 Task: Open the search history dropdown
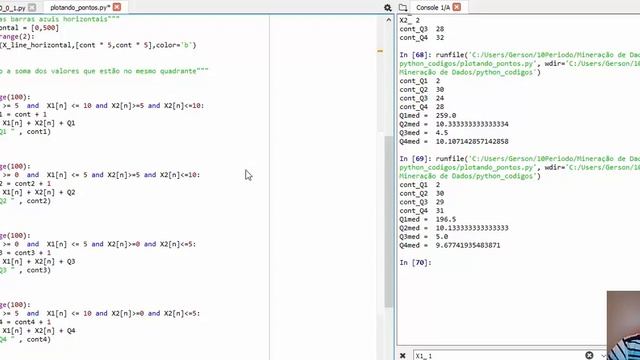click(x=603, y=356)
